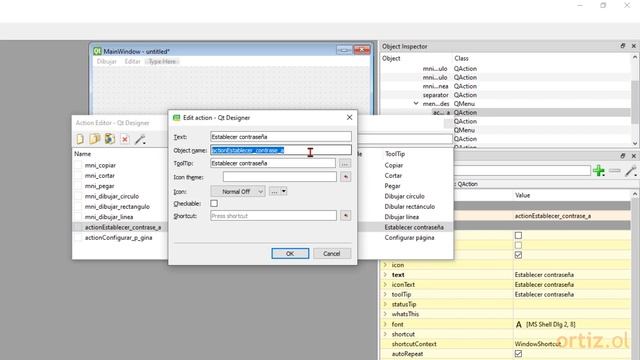Select mni_dibujar_circulo action

(x=112, y=196)
